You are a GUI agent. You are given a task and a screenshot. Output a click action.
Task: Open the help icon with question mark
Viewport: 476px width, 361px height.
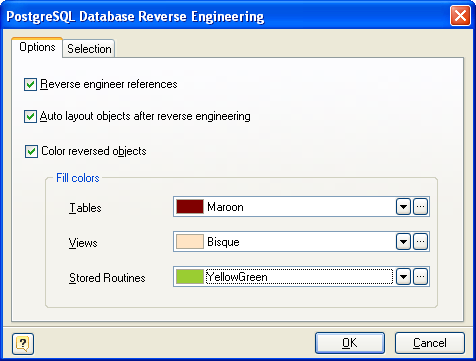tap(23, 344)
